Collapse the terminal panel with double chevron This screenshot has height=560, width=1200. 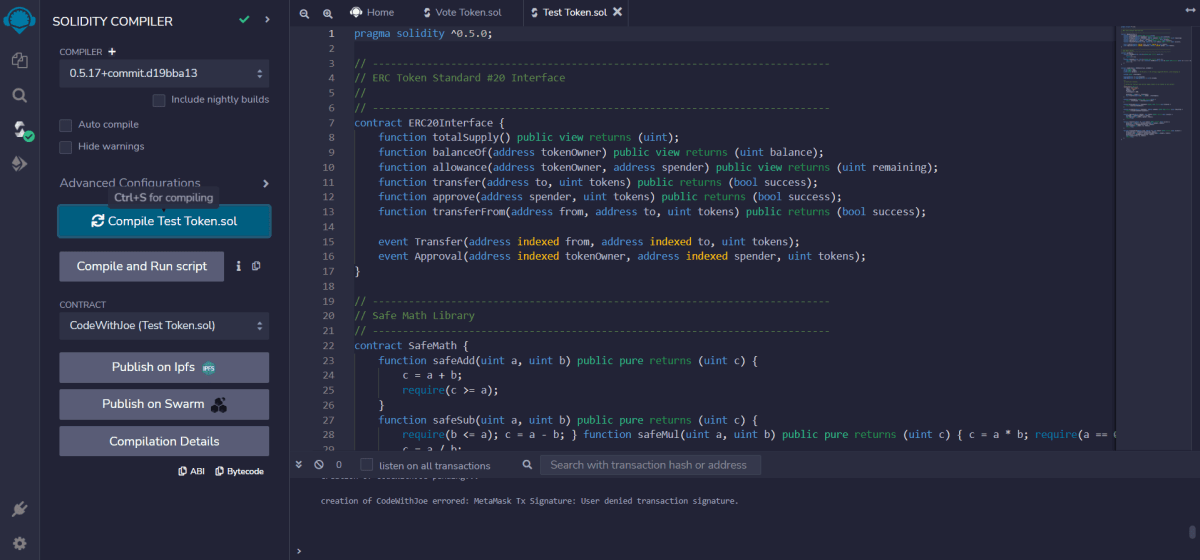(299, 465)
